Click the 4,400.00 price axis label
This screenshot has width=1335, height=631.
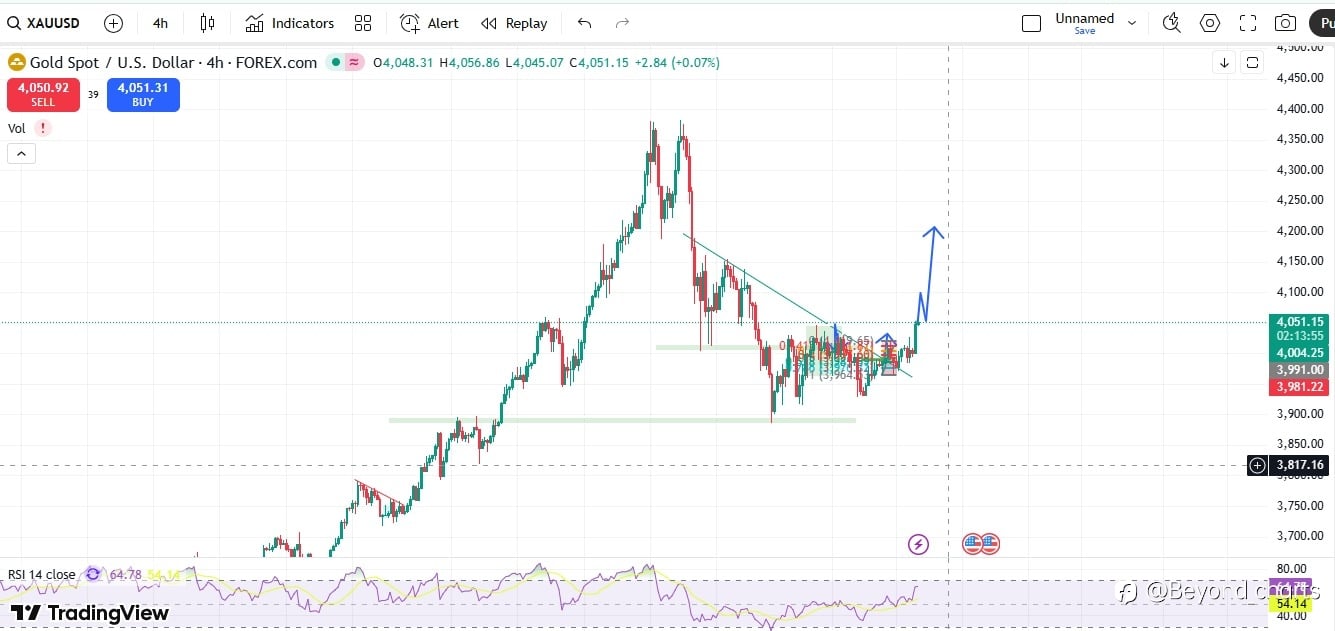[1299, 108]
